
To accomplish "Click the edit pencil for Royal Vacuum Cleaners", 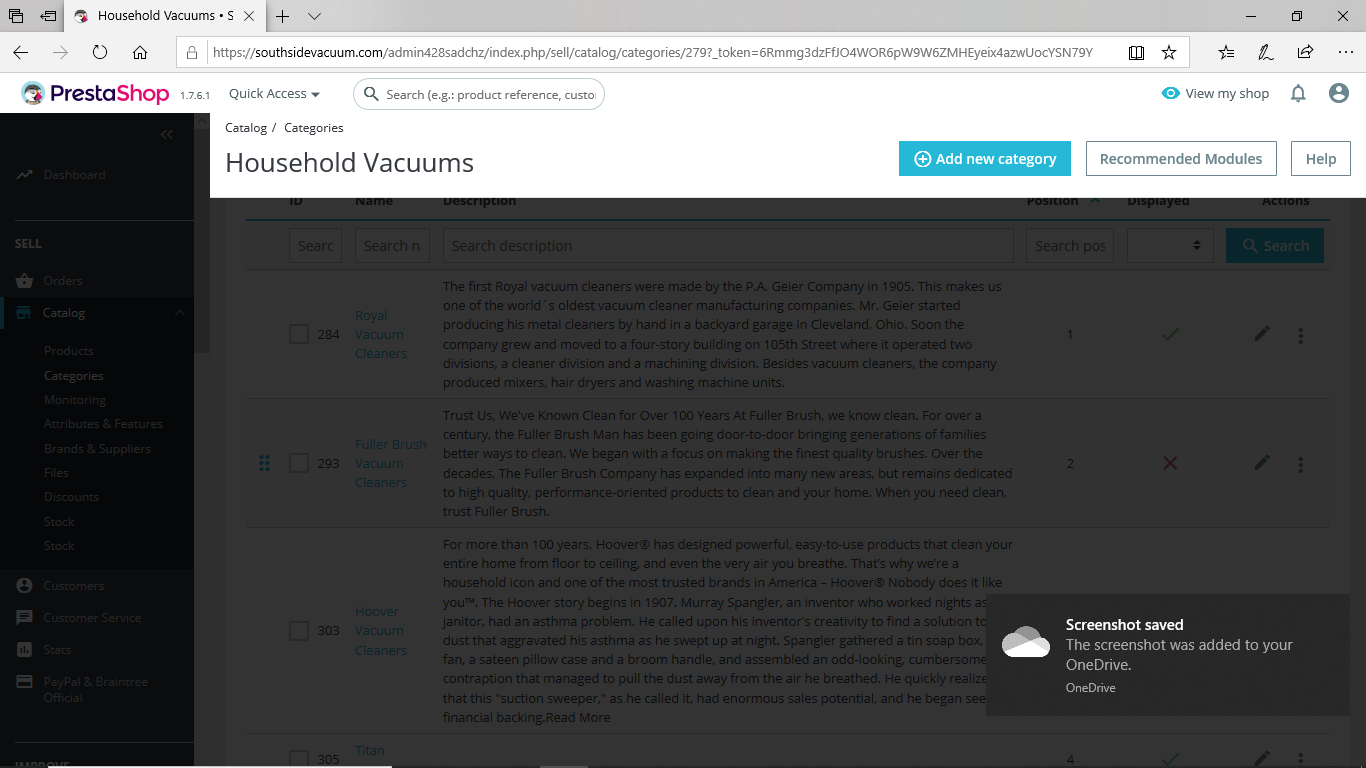I will pyautogui.click(x=1262, y=334).
